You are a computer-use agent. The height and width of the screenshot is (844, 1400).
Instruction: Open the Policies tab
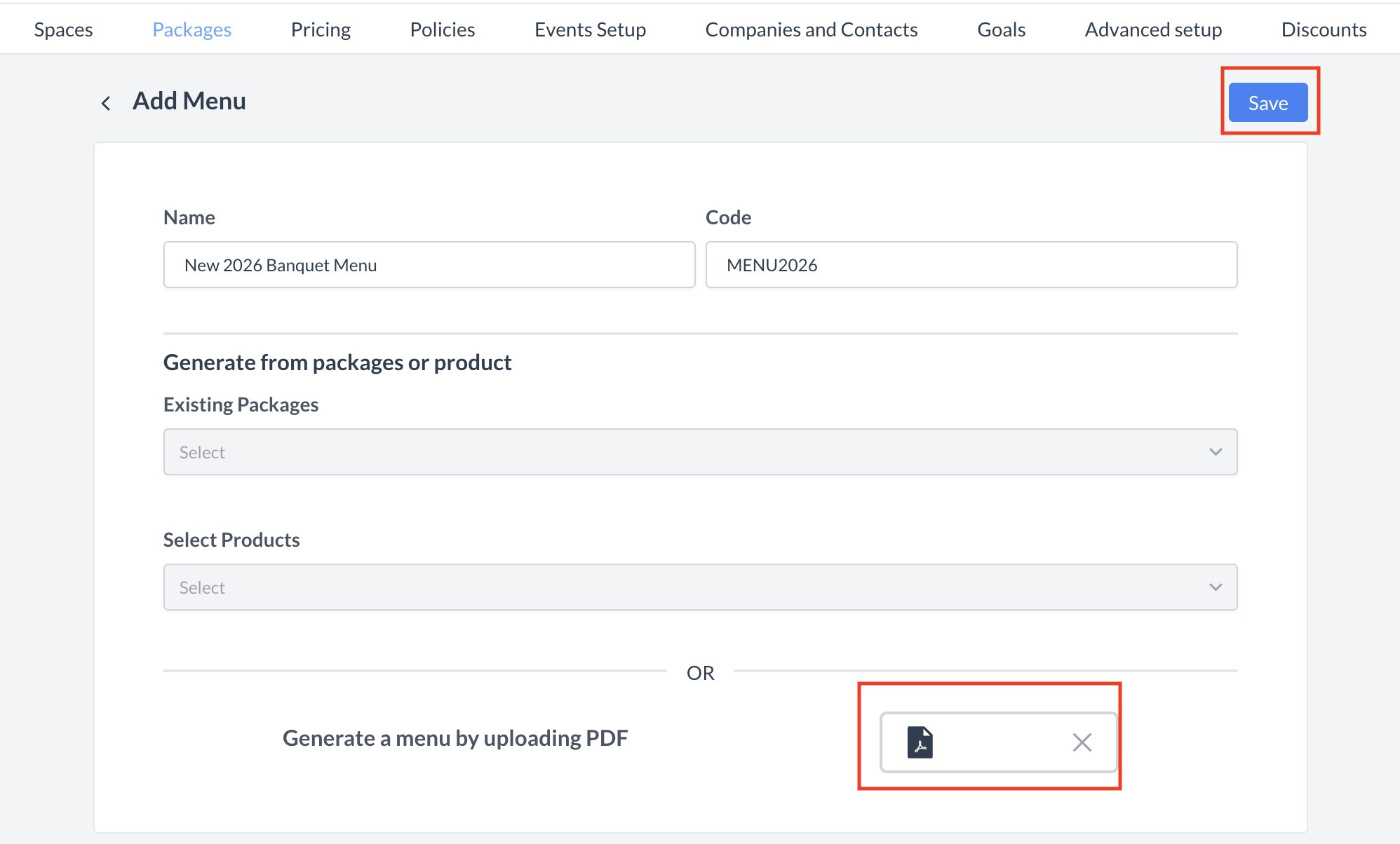[x=442, y=29]
